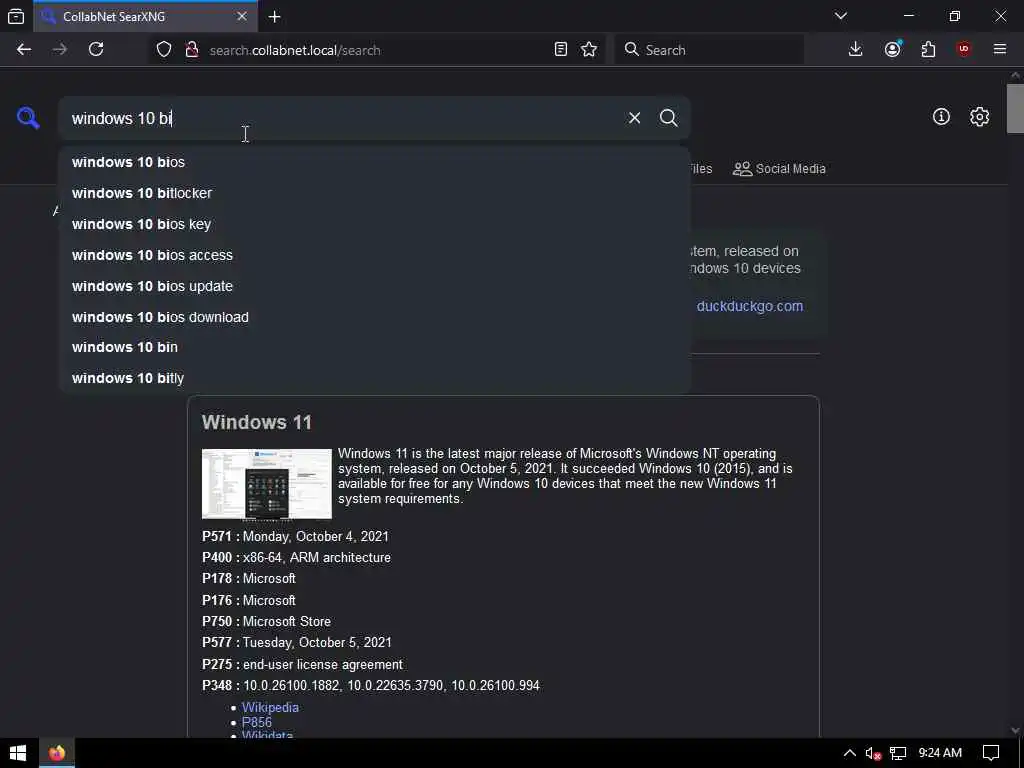Go back with browser back arrow
This screenshot has width=1024, height=768.
tap(24, 50)
